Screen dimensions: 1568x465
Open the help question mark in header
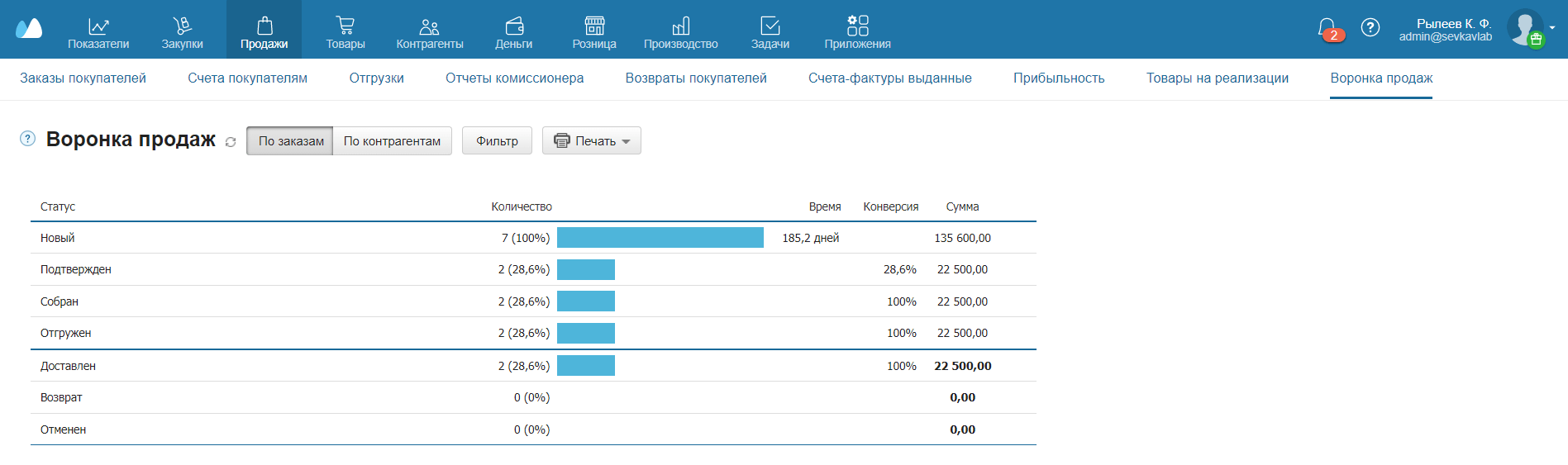pyautogui.click(x=1370, y=28)
